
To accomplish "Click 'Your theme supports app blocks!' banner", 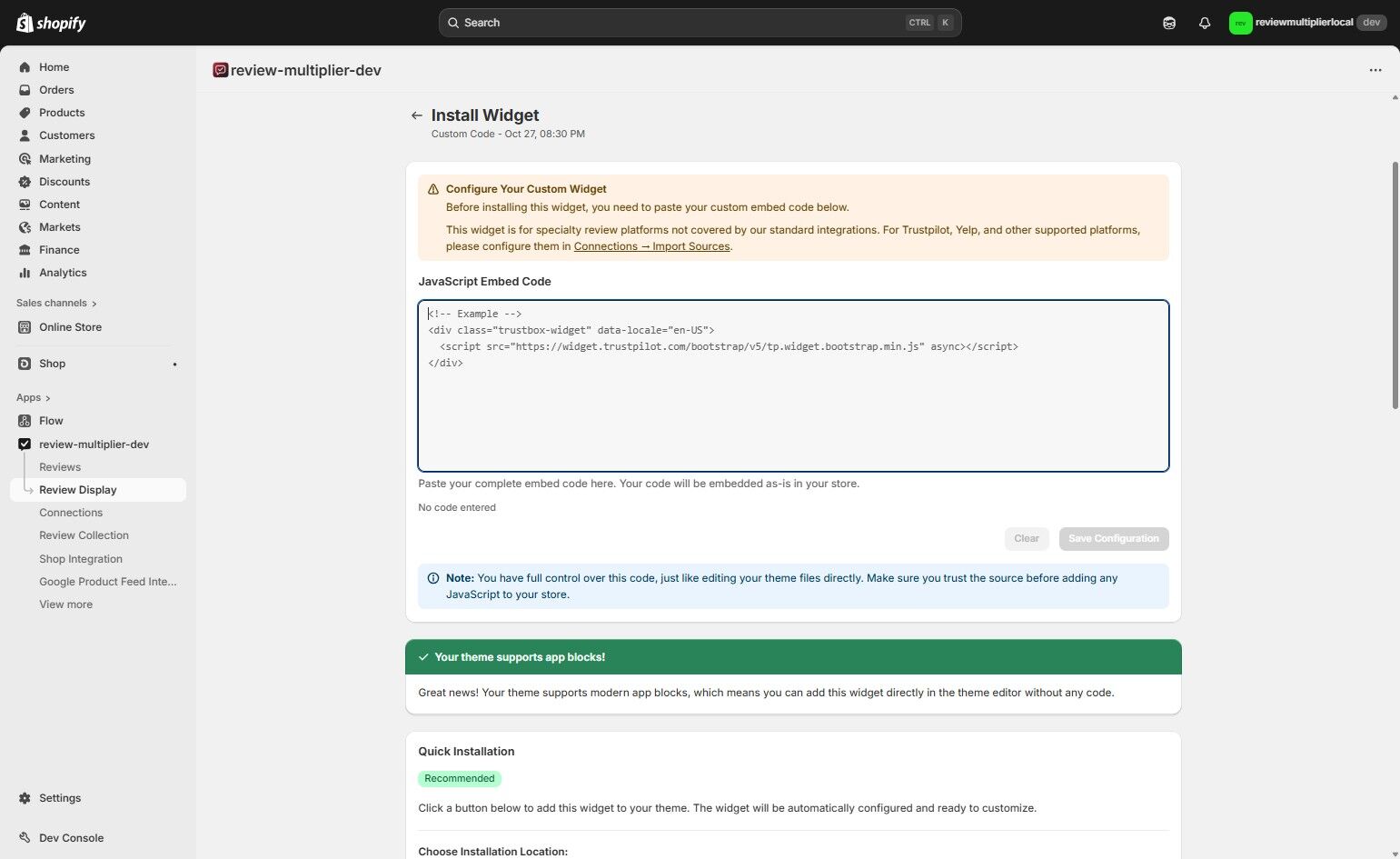I will click(x=793, y=657).
